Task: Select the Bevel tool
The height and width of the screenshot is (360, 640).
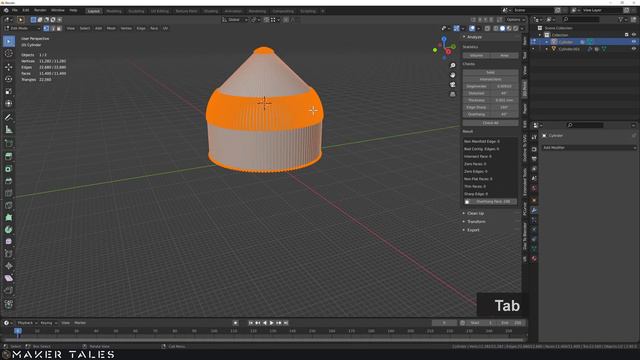Action: [x=9, y=181]
